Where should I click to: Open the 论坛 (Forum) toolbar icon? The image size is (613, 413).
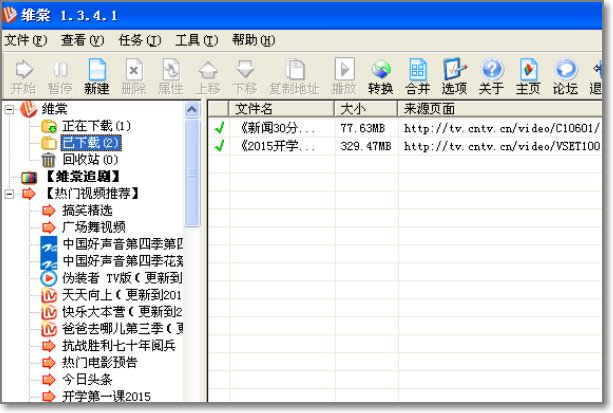pyautogui.click(x=566, y=75)
